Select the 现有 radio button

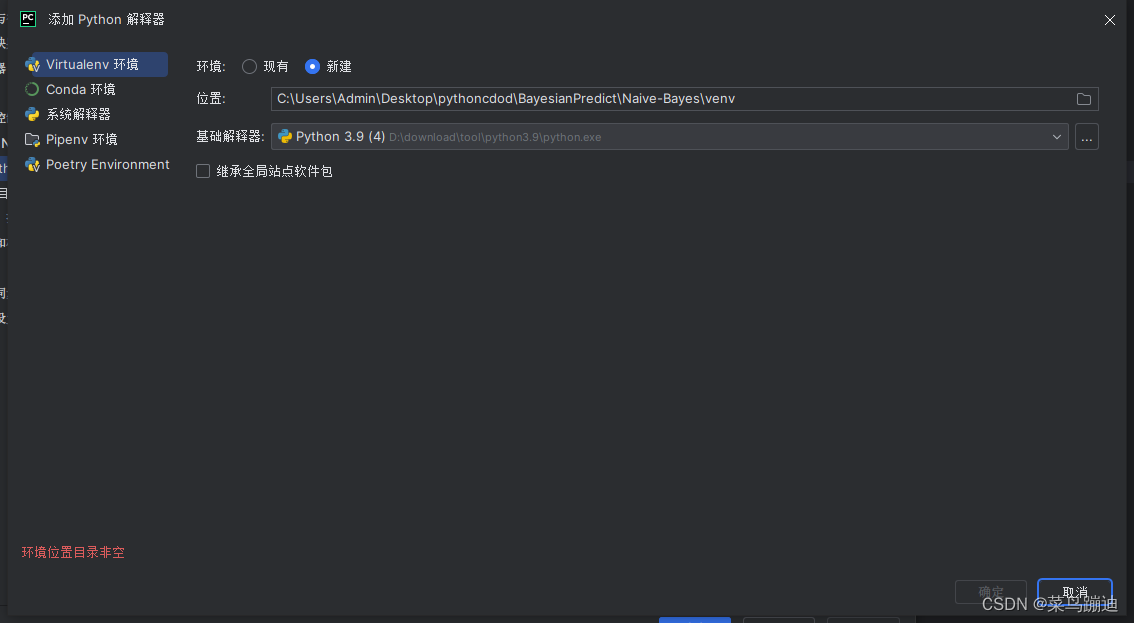click(x=250, y=67)
